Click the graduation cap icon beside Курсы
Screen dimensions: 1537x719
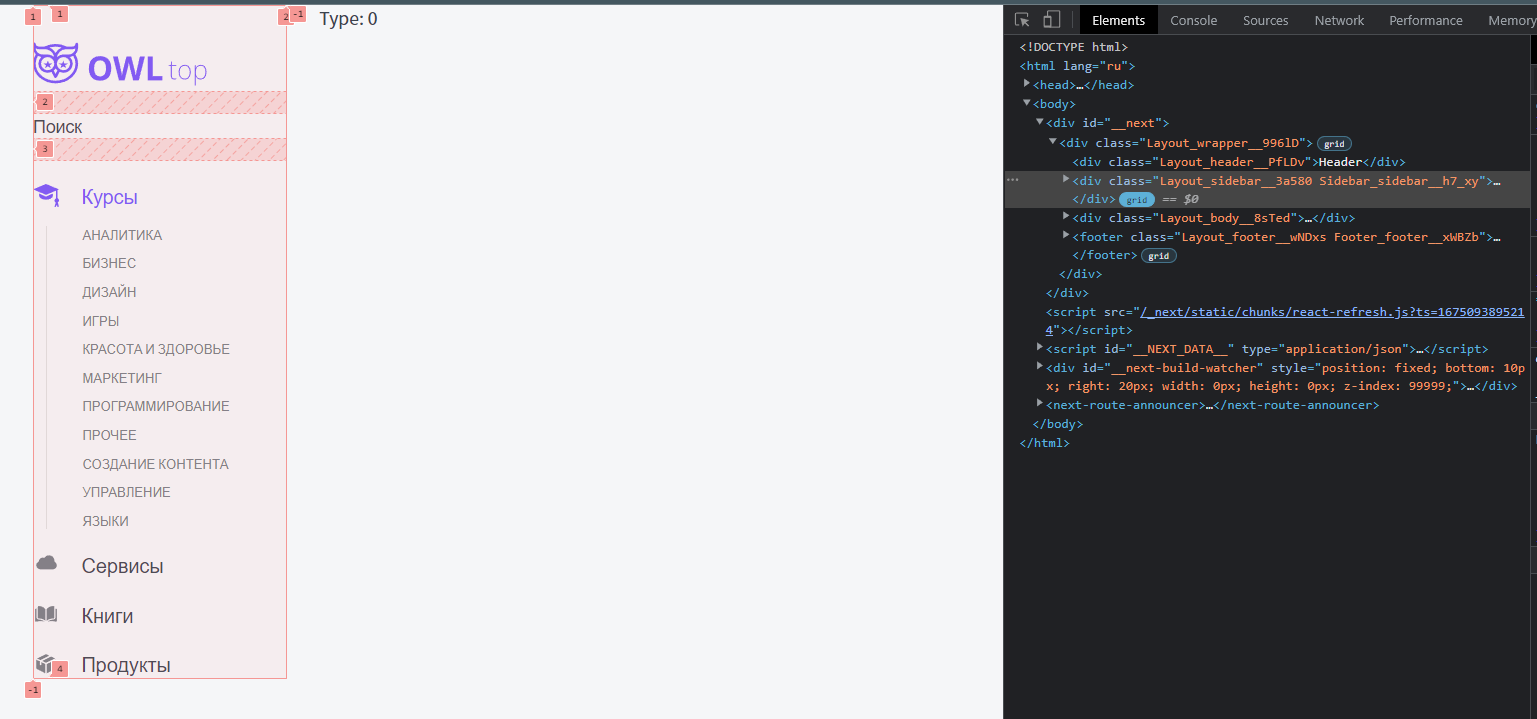47,195
